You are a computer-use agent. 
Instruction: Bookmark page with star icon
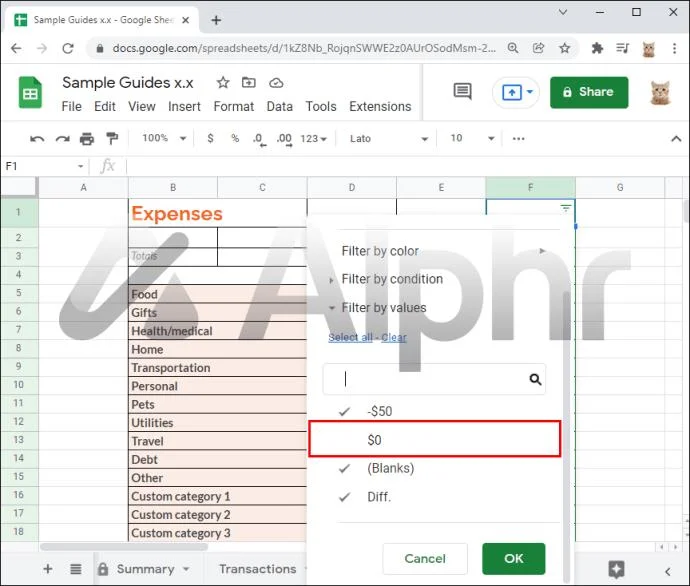pyautogui.click(x=565, y=48)
